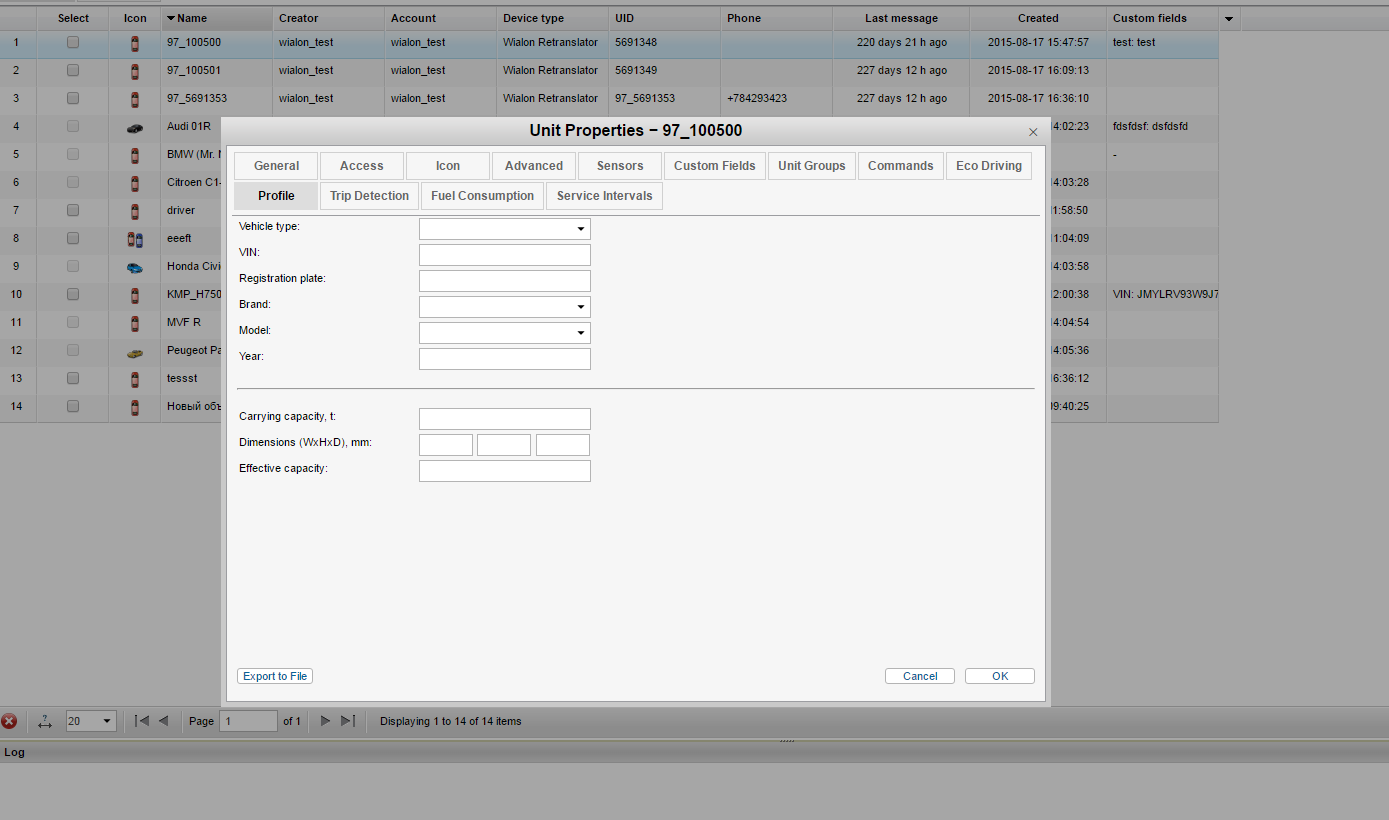Click the red delete icon in bottom toolbar
1389x820 pixels.
pyautogui.click(x=9, y=721)
